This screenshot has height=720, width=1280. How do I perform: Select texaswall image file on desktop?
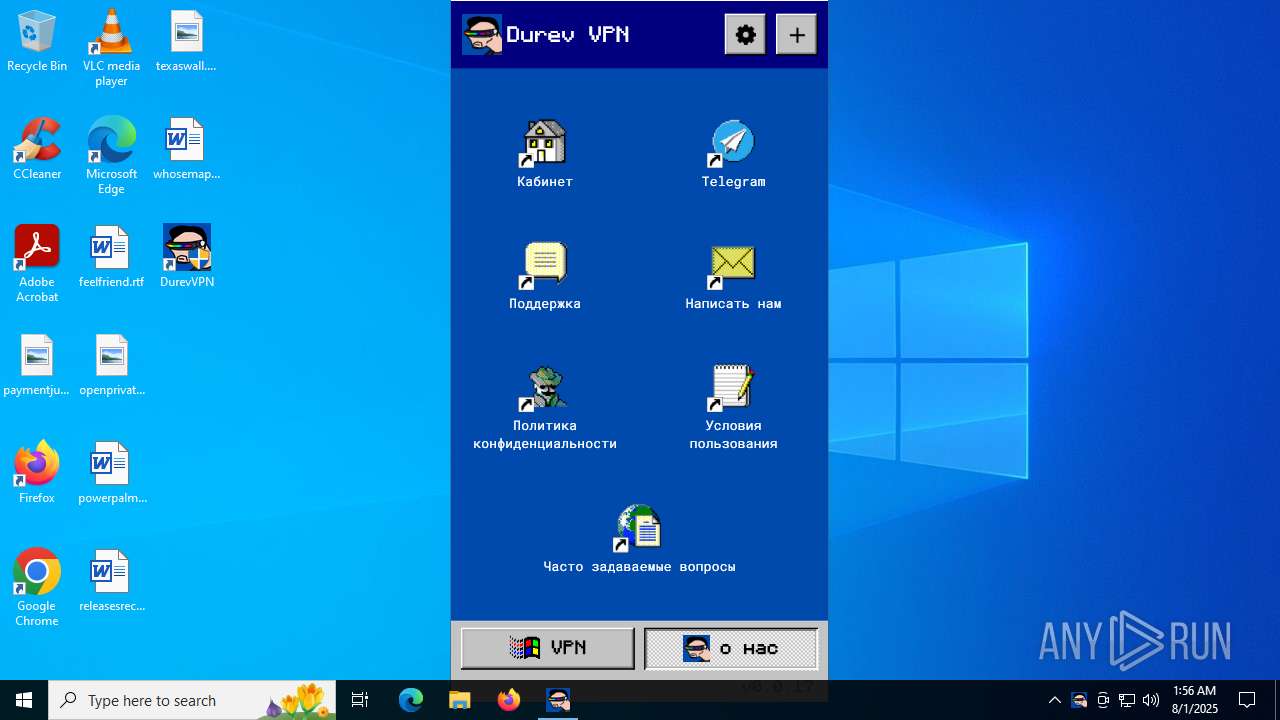tap(186, 41)
